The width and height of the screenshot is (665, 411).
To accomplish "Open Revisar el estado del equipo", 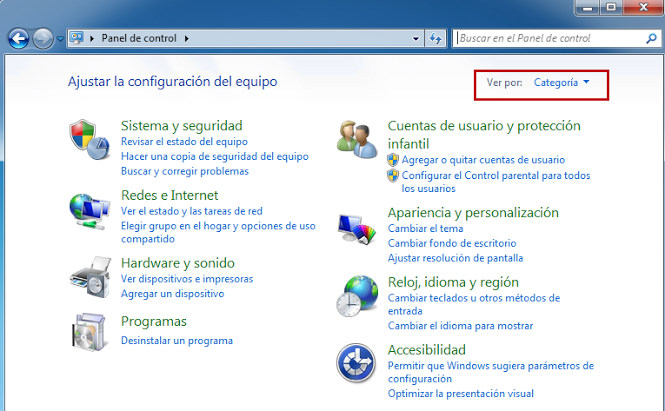I will [x=184, y=142].
